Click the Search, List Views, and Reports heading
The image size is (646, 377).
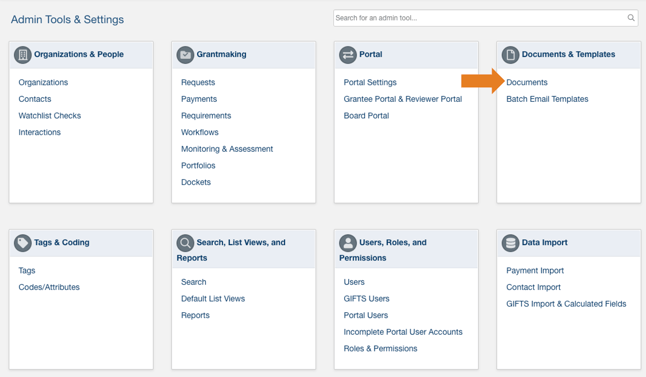coord(231,250)
